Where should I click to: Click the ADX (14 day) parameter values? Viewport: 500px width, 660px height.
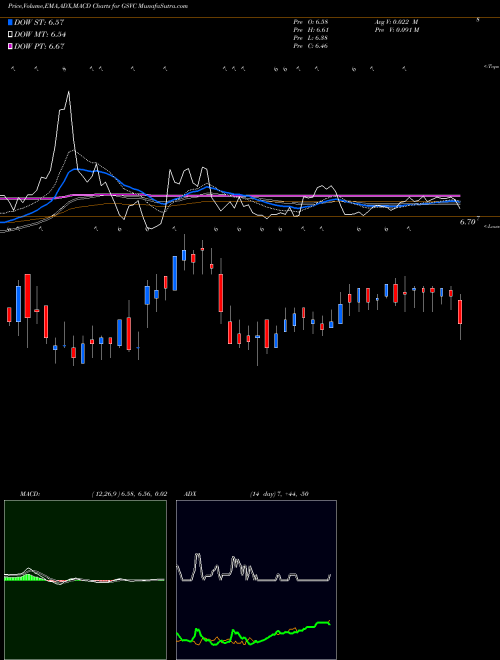279,494
